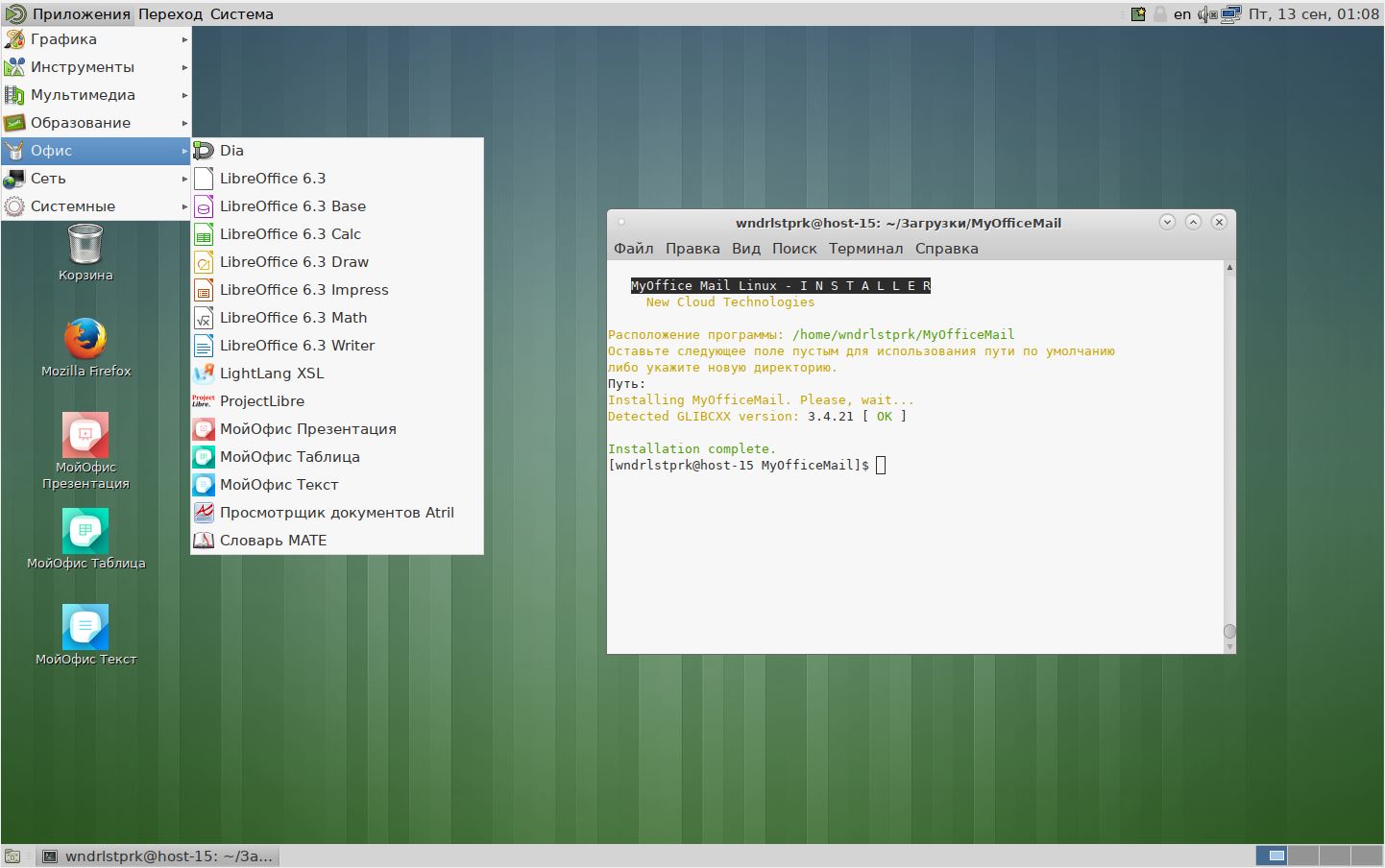Switch to the third workspace
1385x868 pixels.
coord(1333,856)
